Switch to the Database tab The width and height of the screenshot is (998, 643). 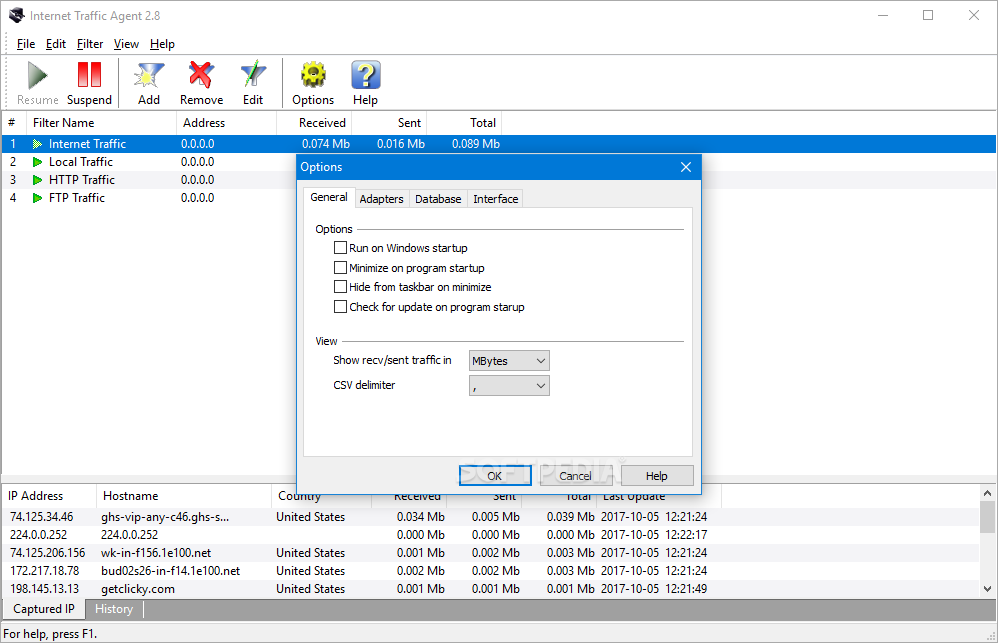pos(438,199)
